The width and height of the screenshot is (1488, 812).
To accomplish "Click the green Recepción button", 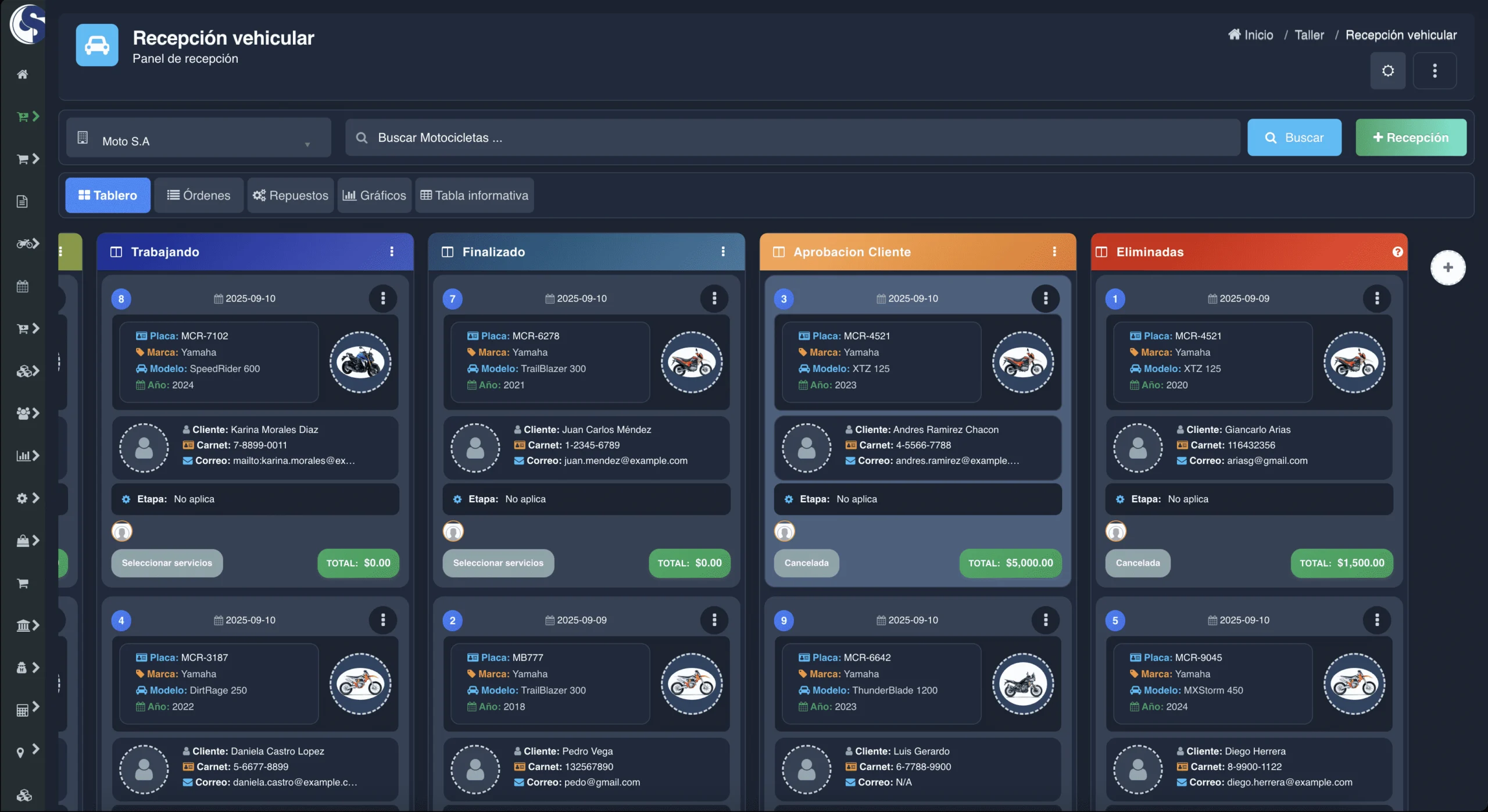I will click(x=1410, y=138).
